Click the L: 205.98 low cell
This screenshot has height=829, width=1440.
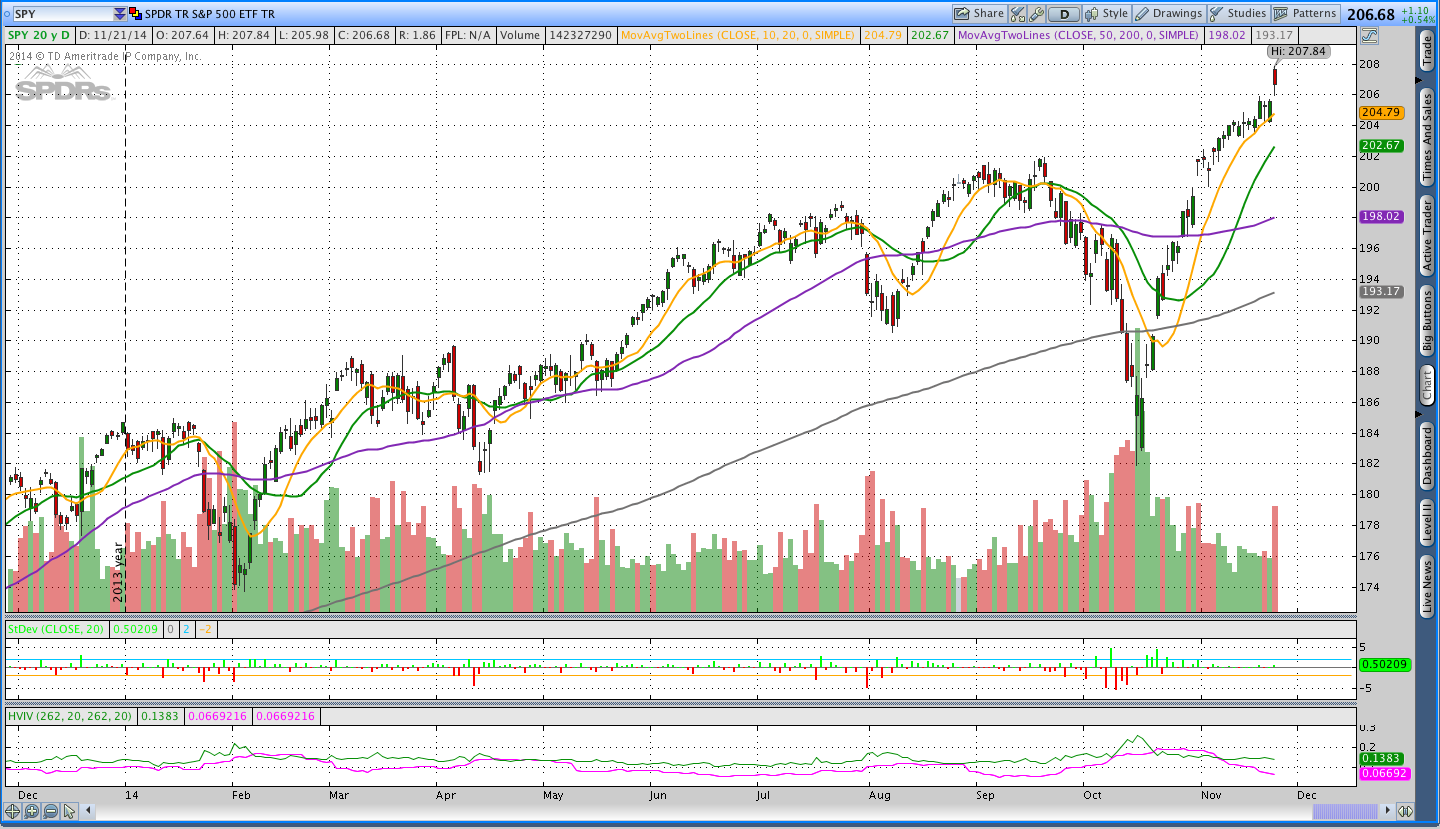click(303, 35)
